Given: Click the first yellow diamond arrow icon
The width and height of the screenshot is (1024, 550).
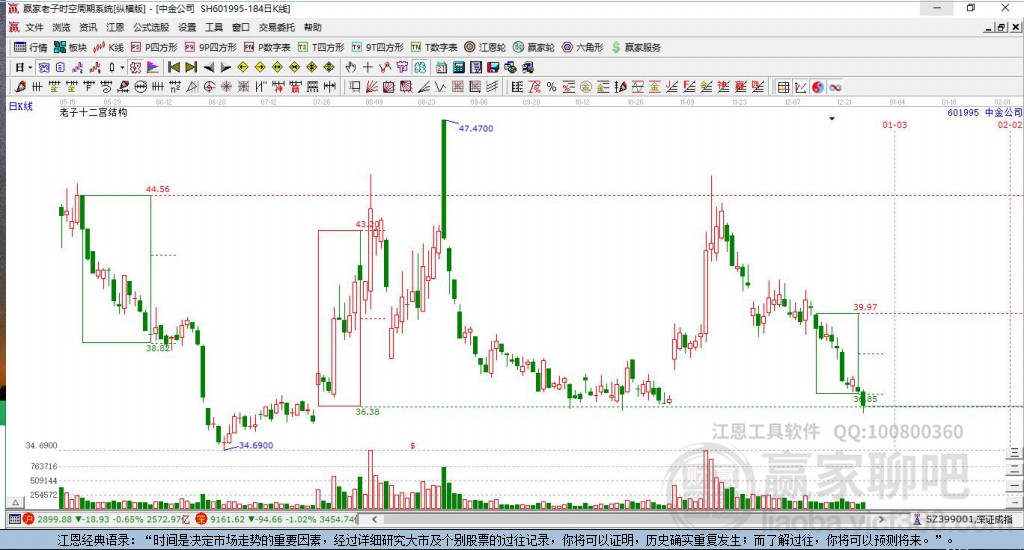Looking at the screenshot, I should pos(242,67).
